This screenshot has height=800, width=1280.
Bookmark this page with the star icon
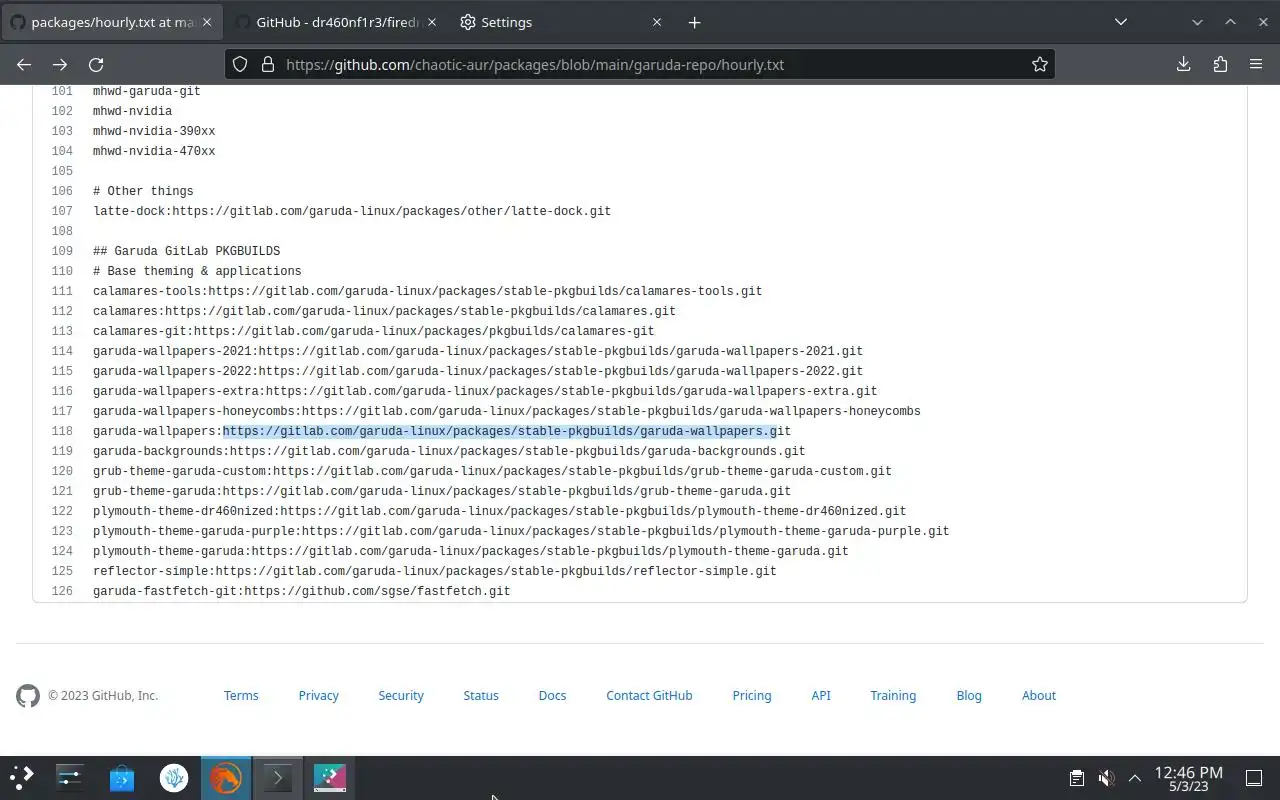(x=1040, y=64)
